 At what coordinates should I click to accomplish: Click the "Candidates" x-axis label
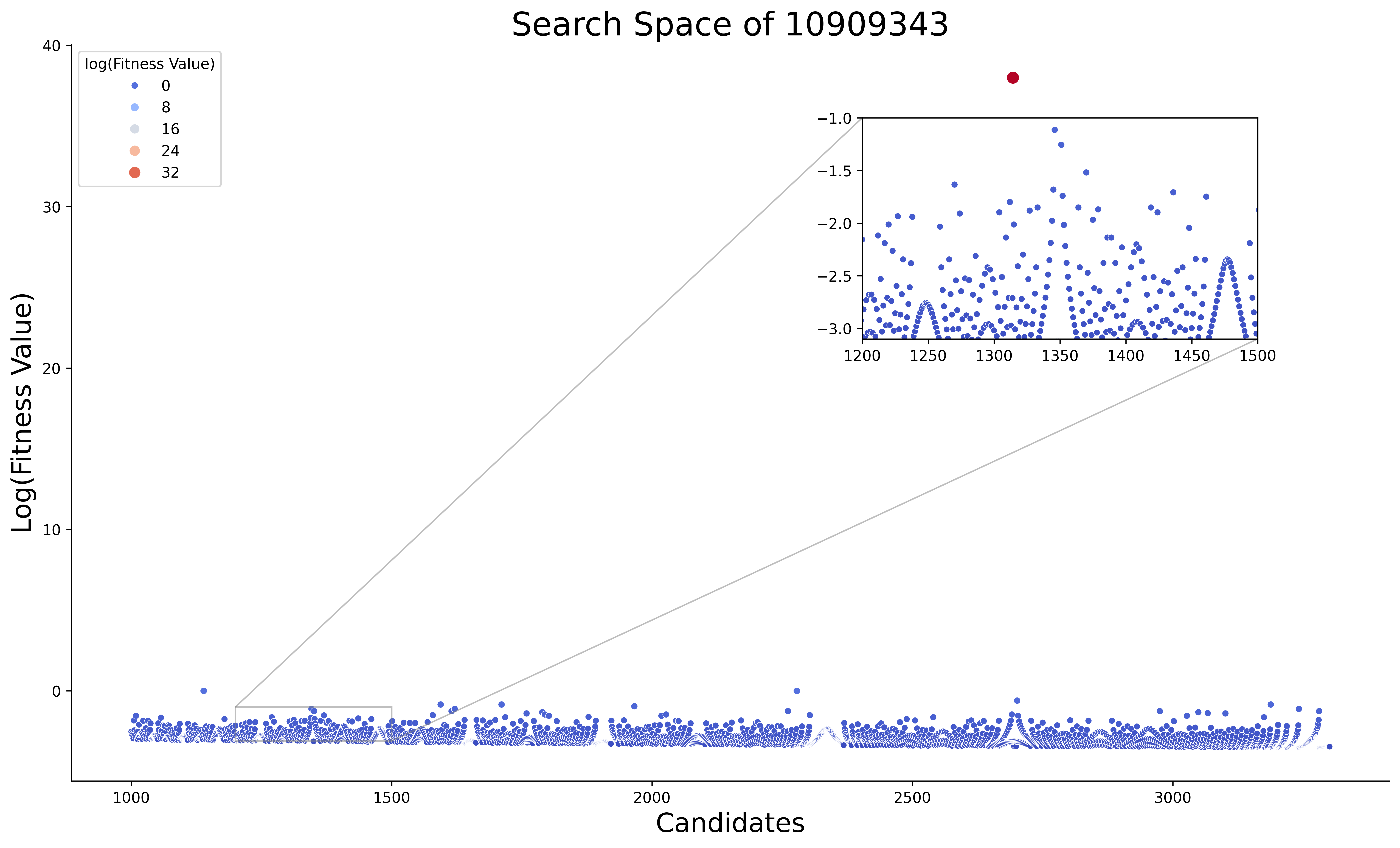click(730, 823)
